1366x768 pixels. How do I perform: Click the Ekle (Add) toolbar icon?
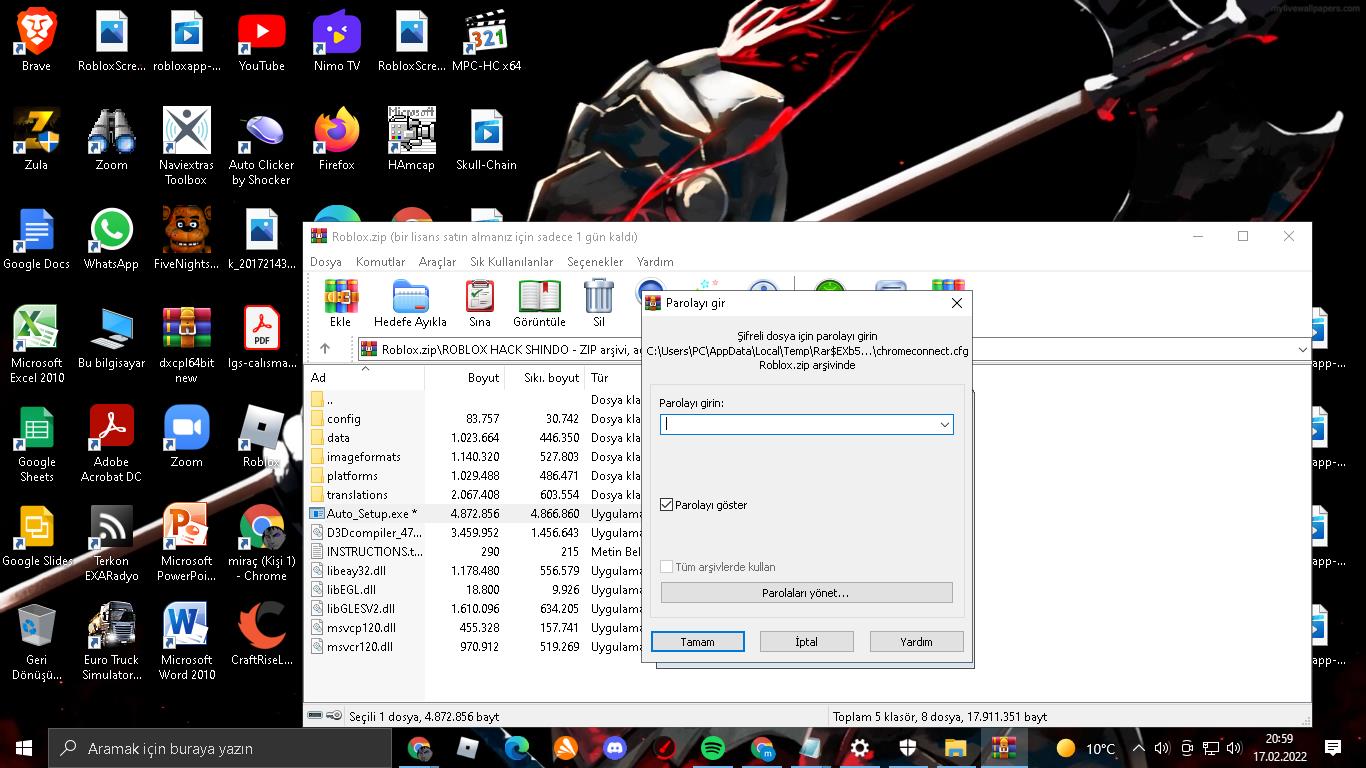pyautogui.click(x=340, y=302)
